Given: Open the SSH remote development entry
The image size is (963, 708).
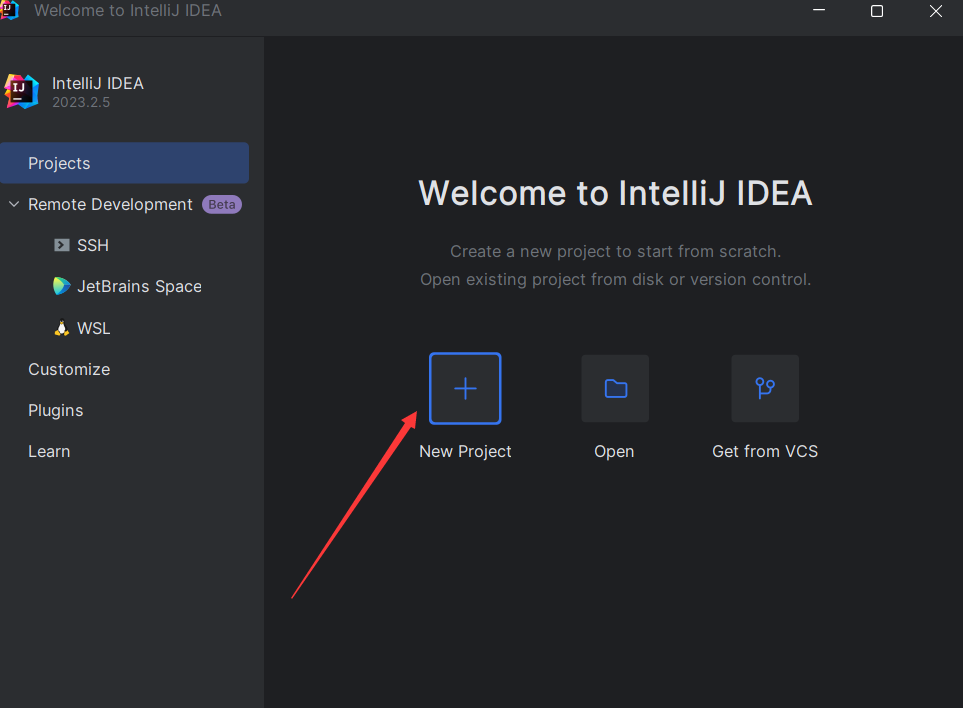Looking at the screenshot, I should tap(93, 246).
